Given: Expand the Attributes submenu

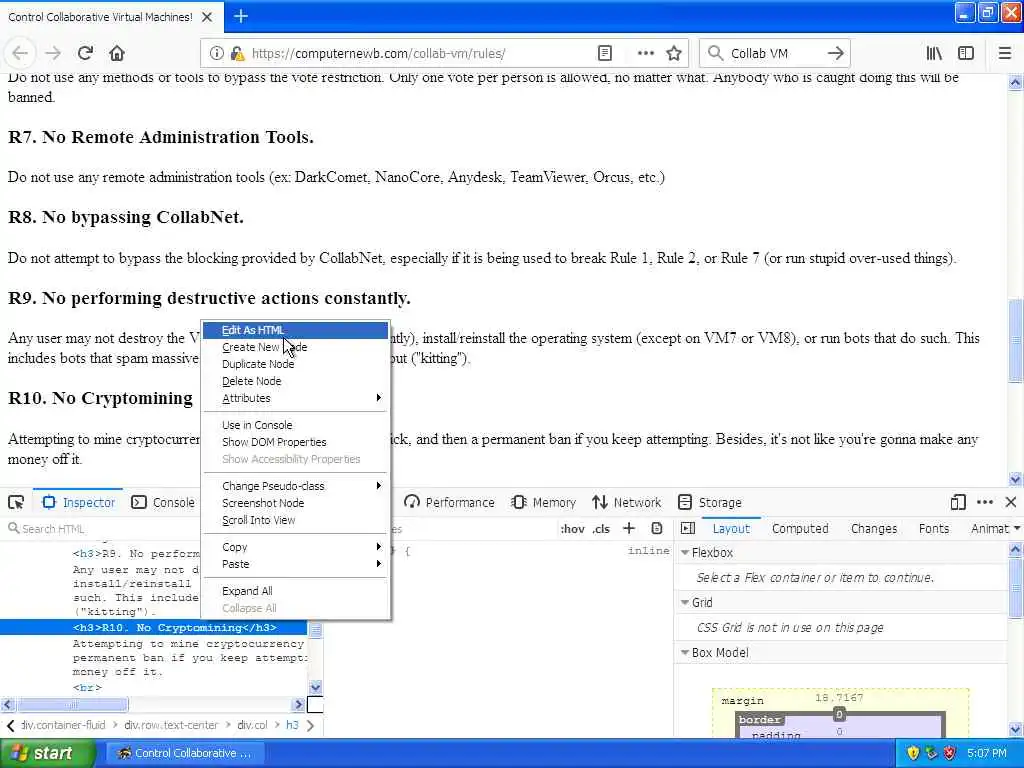Looking at the screenshot, I should point(295,398).
